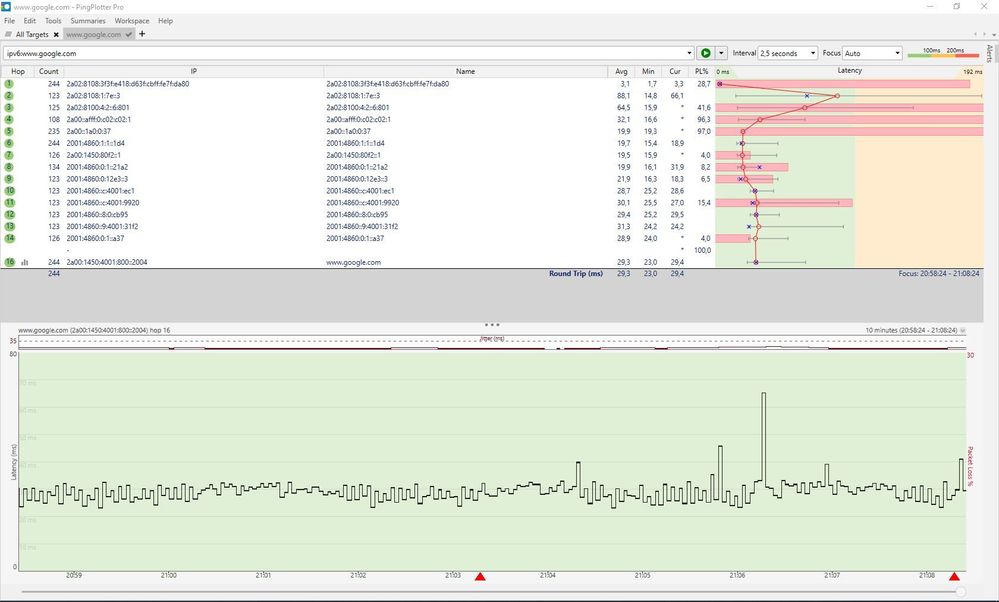Click the PingPlotter application icon in titlebar

7,5
